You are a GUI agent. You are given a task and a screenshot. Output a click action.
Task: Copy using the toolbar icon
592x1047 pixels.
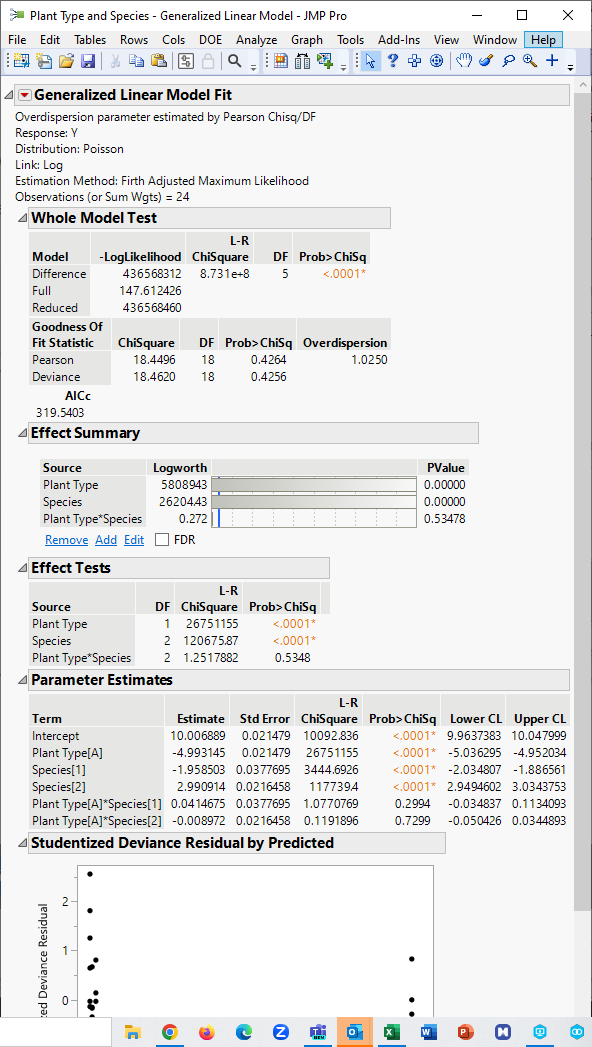[136, 61]
